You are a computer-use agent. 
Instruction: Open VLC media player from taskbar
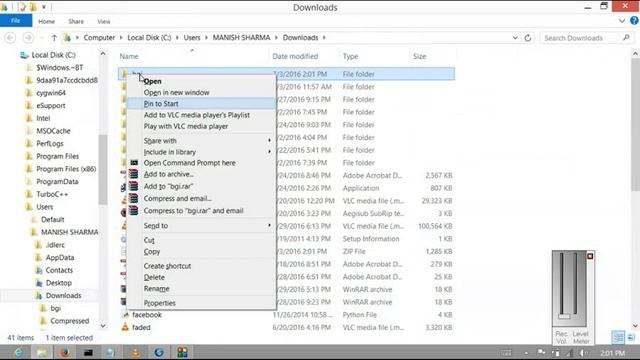pyautogui.click(x=135, y=352)
